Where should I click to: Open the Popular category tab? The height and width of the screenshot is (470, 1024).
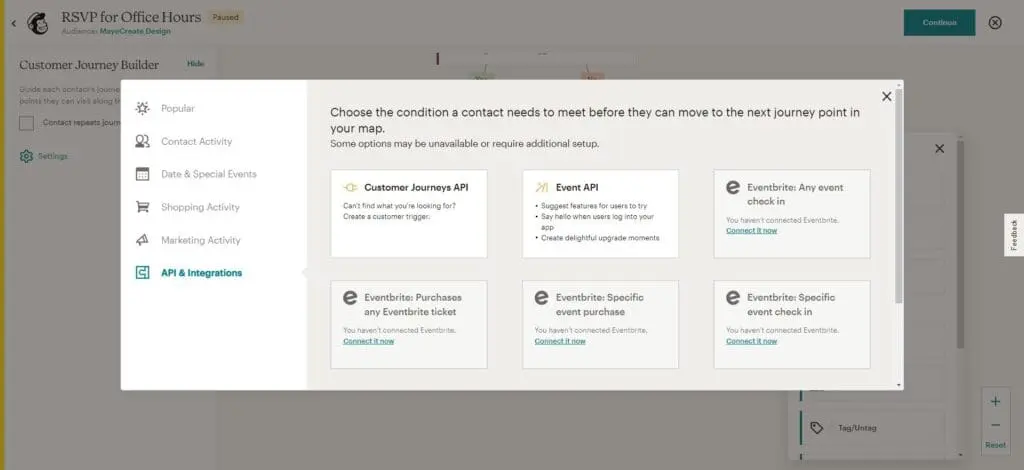(178, 108)
